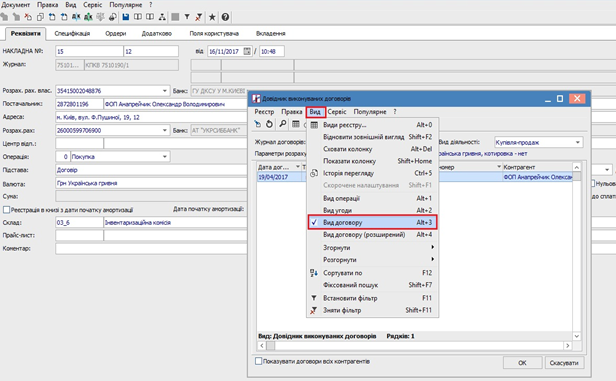Choose Сховати колонку menu entry
Image resolution: width=616 pixels, height=381 pixels.
372,149
